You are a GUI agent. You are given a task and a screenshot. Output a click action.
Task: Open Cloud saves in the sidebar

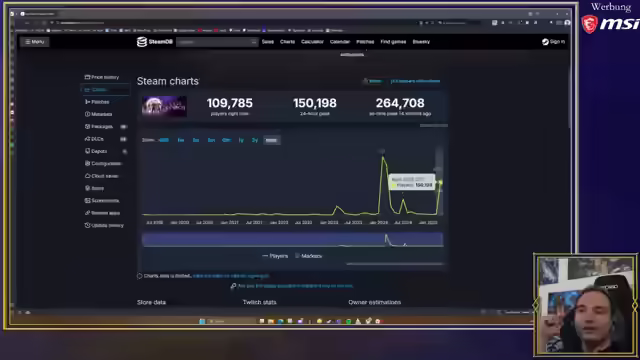tap(101, 176)
